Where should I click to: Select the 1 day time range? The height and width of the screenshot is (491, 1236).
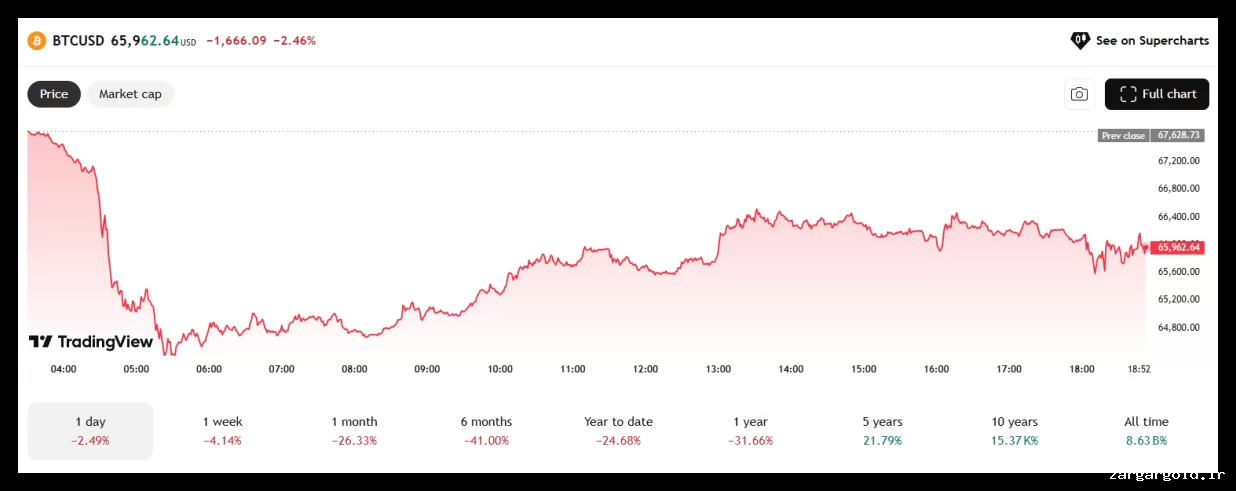pyautogui.click(x=90, y=430)
